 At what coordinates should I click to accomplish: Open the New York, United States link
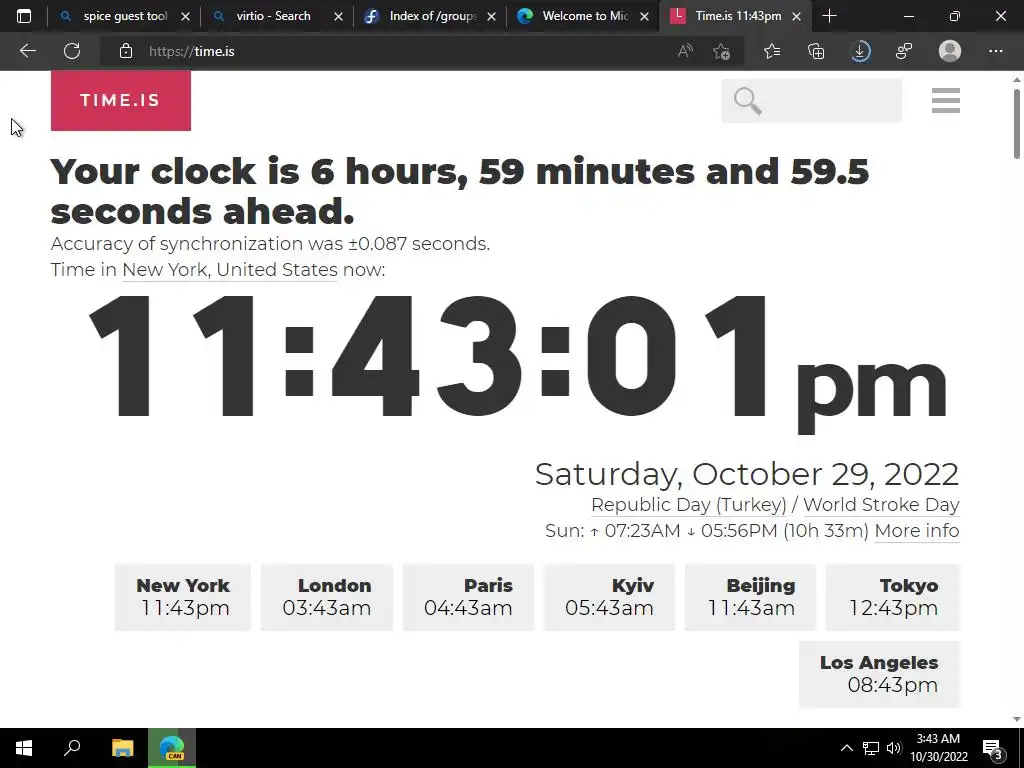coord(230,270)
